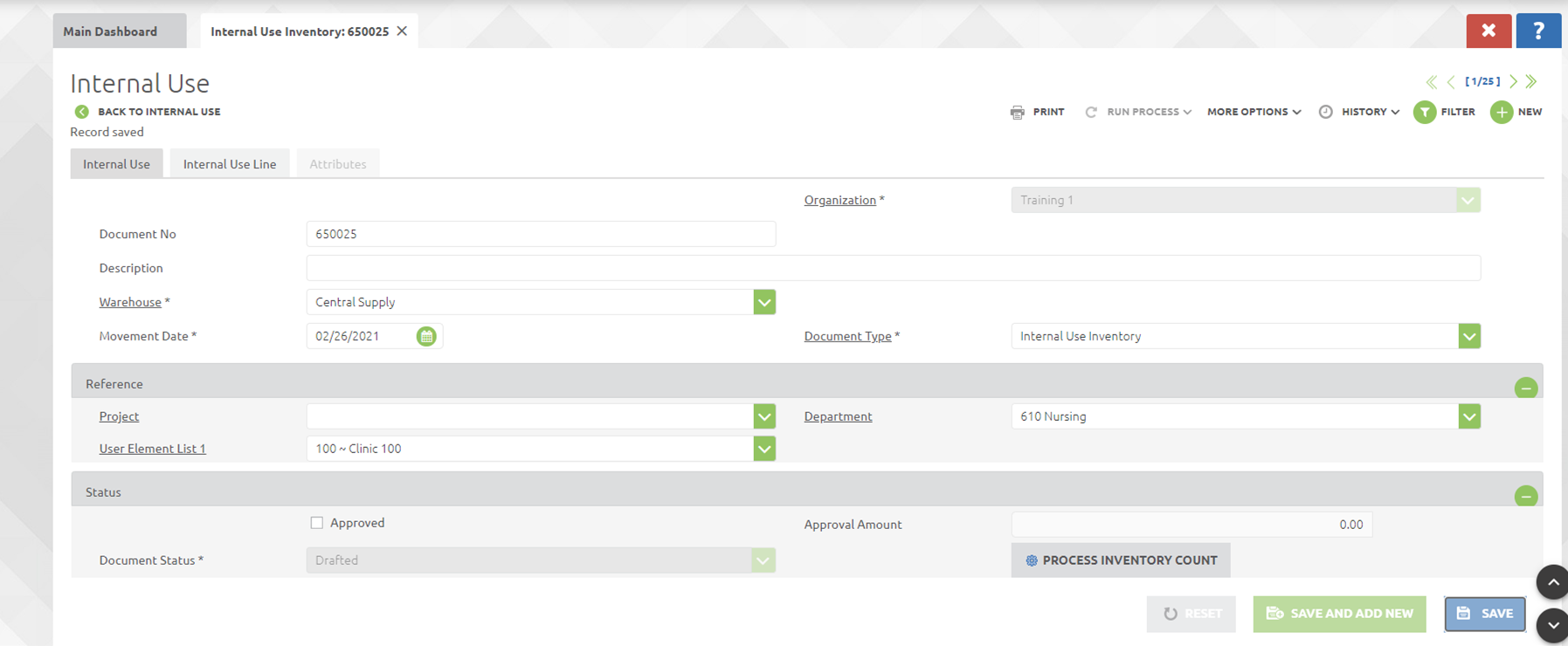
Task: Expand the Department dropdown list
Action: click(x=1469, y=416)
